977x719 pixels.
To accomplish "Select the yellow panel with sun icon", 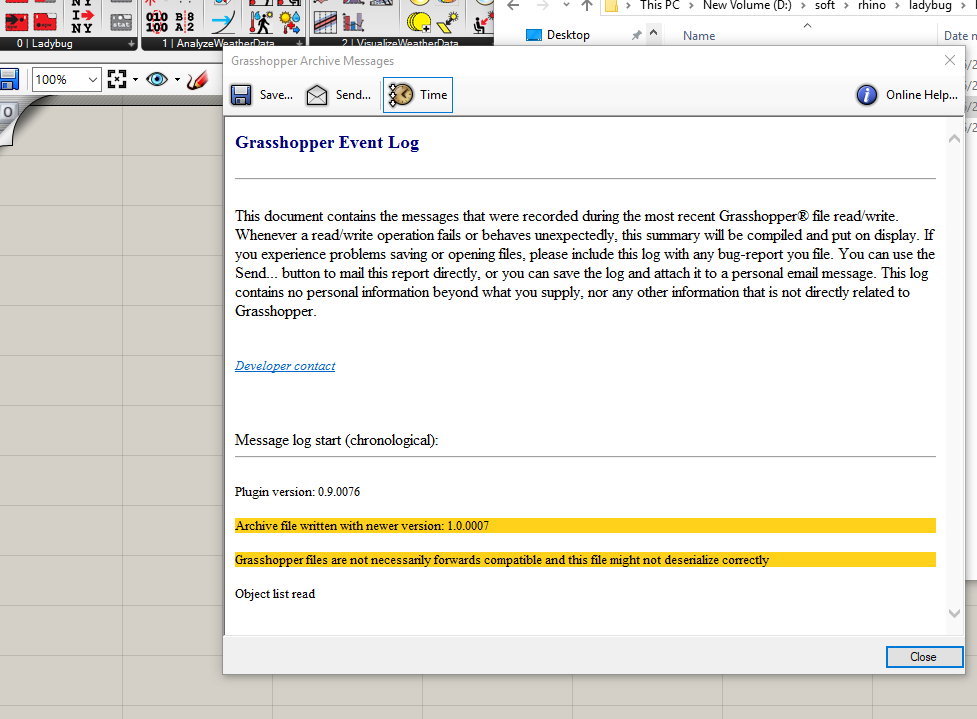I will (448, 22).
